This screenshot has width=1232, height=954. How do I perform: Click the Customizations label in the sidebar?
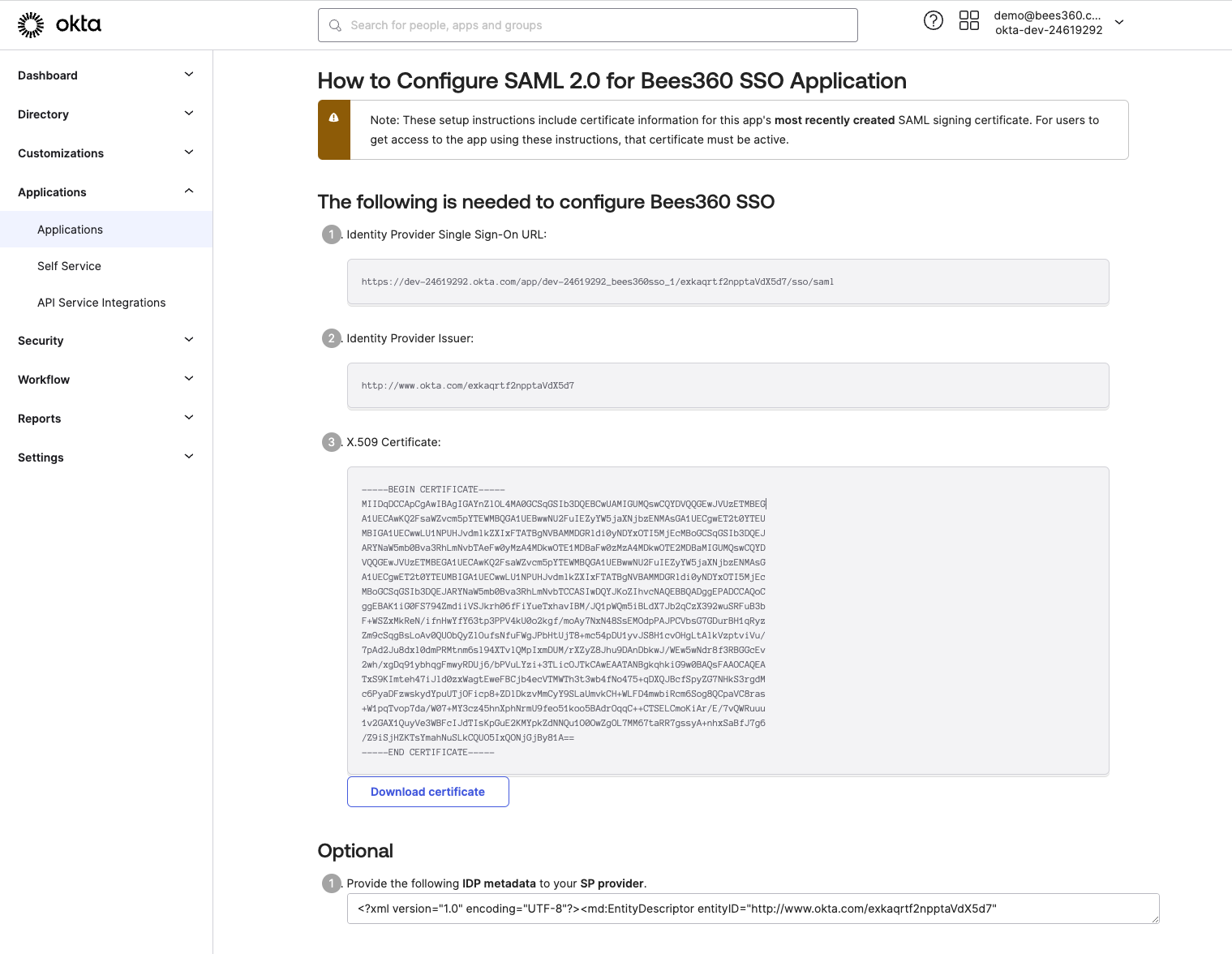pos(61,153)
